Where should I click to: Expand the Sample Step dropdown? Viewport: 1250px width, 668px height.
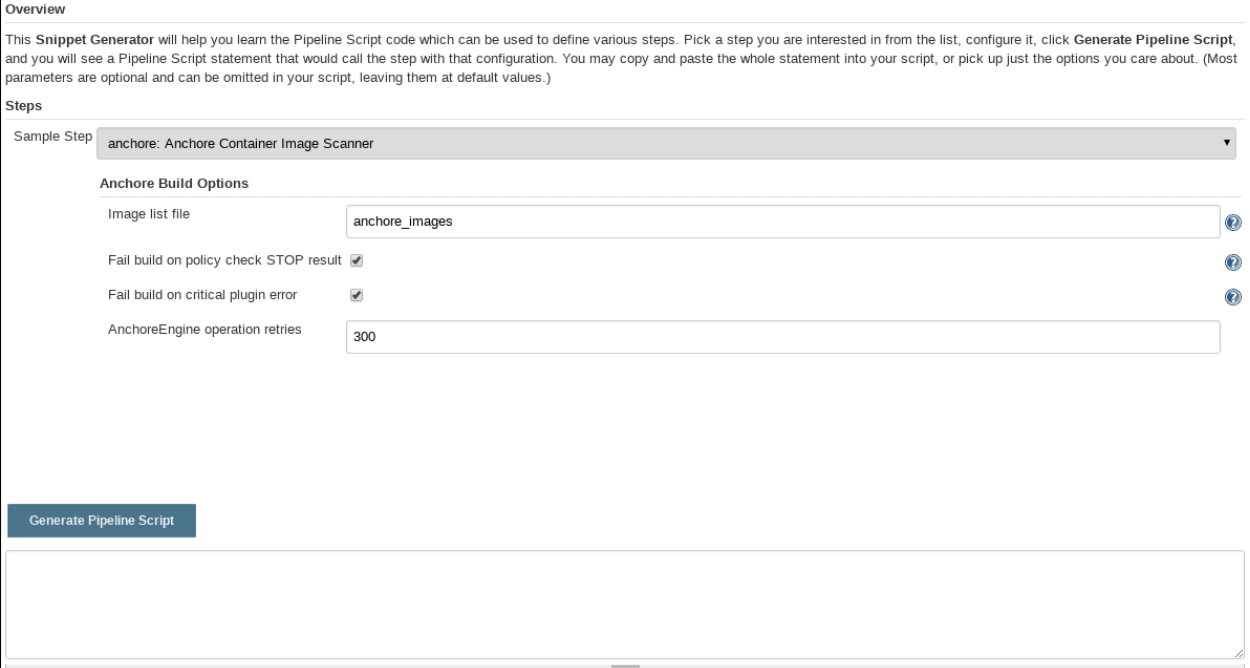pos(666,144)
